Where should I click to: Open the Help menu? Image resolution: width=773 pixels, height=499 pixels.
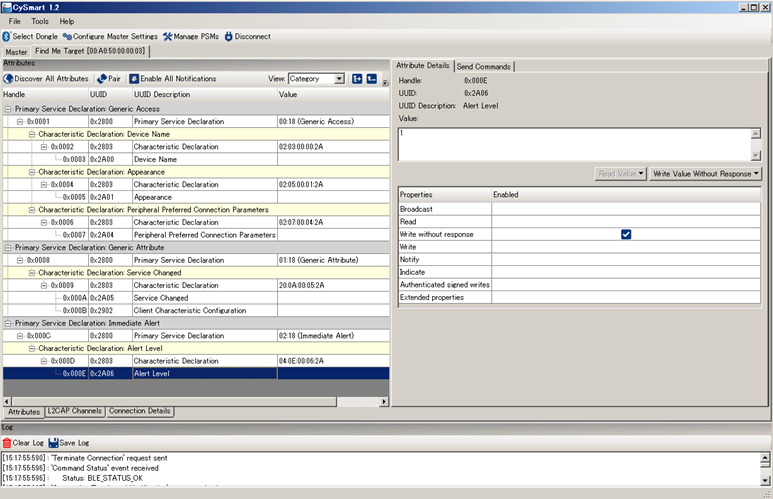[x=67, y=21]
